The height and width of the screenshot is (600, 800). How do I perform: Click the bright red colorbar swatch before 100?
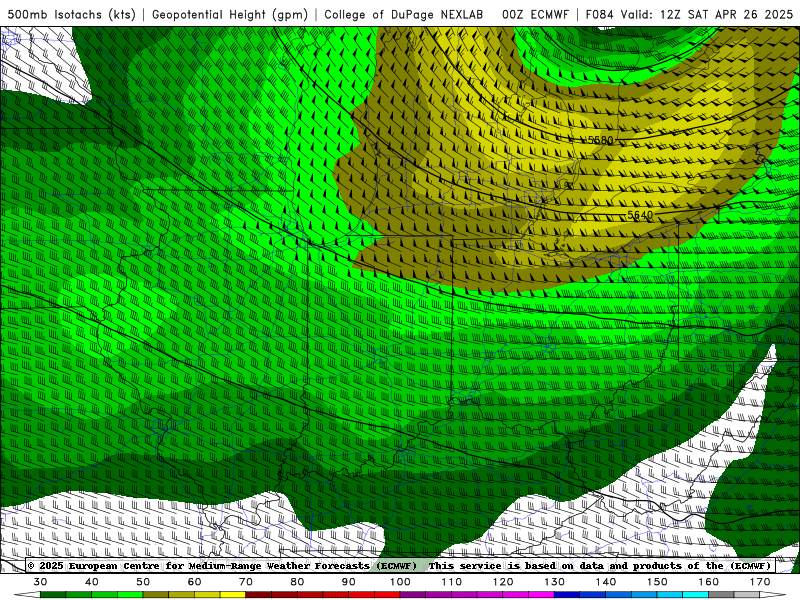[387, 595]
